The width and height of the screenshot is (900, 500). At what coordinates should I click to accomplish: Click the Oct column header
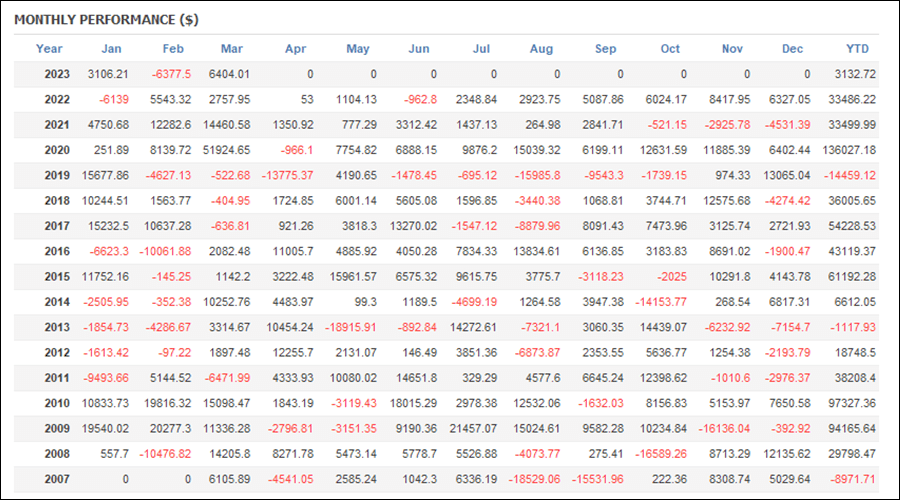coord(670,49)
